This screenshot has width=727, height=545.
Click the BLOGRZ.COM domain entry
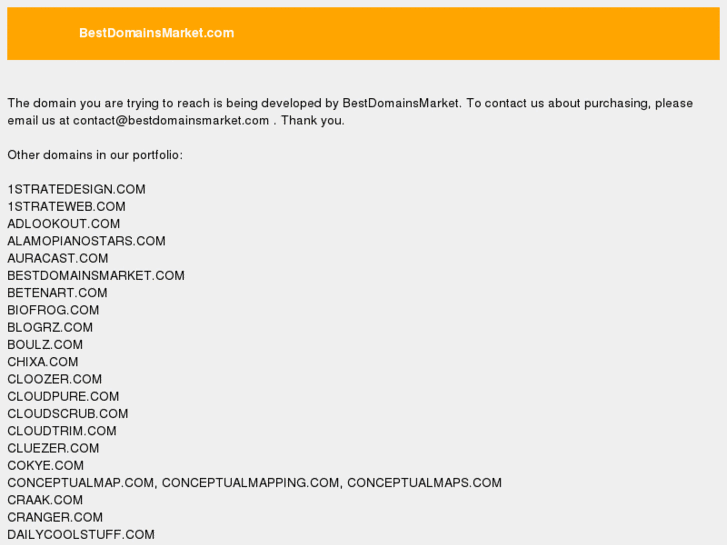point(50,327)
